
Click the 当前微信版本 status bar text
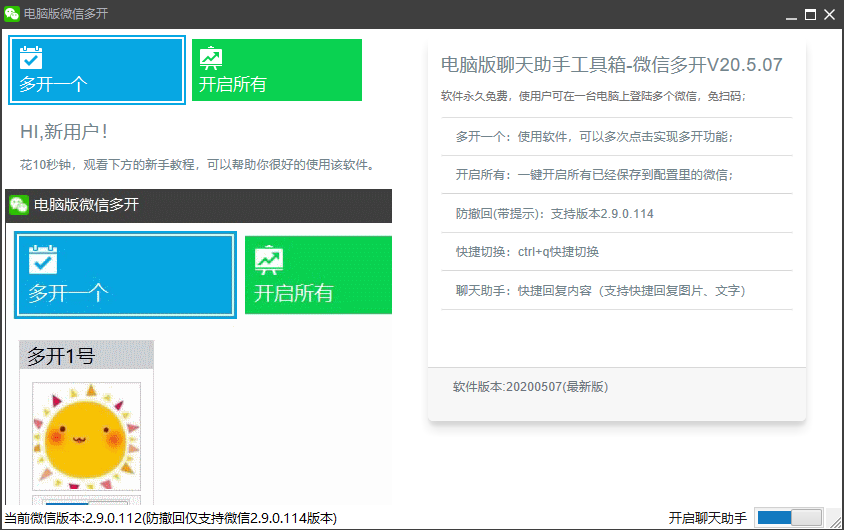(x=170, y=518)
